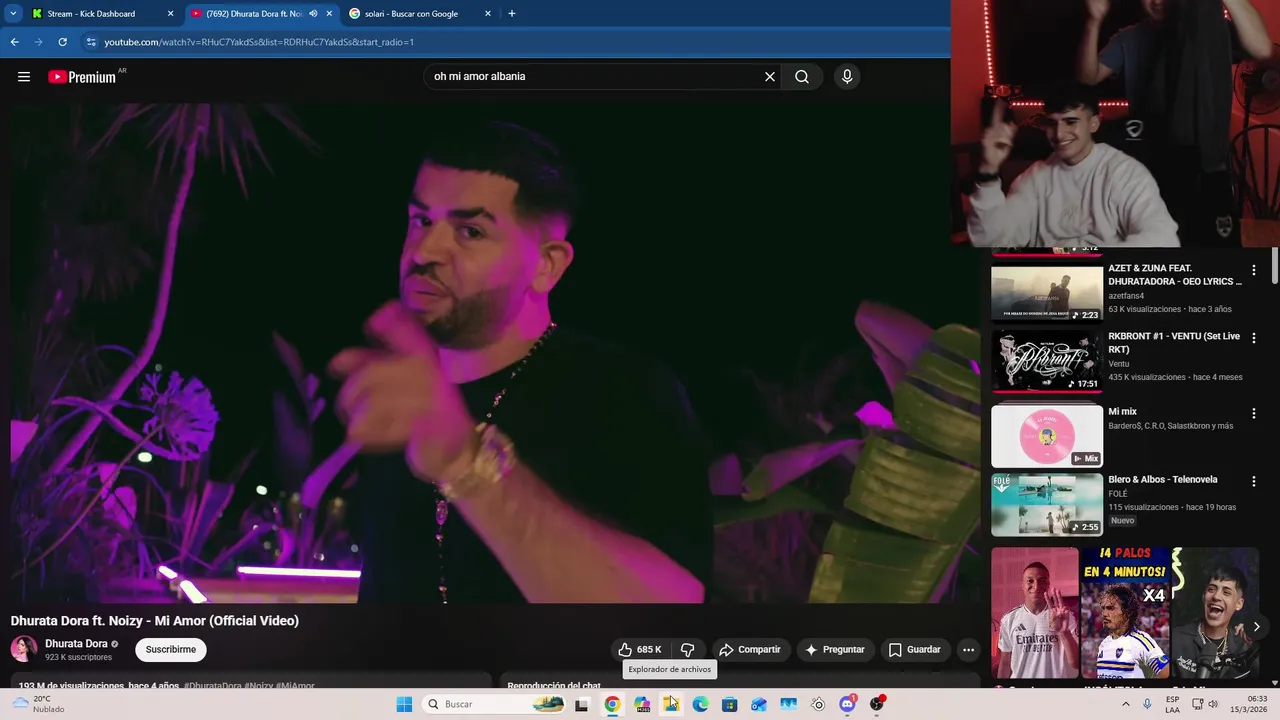Show next Shorts with right chevron
Screen dimensions: 1280x720
pyautogui.click(x=1257, y=627)
